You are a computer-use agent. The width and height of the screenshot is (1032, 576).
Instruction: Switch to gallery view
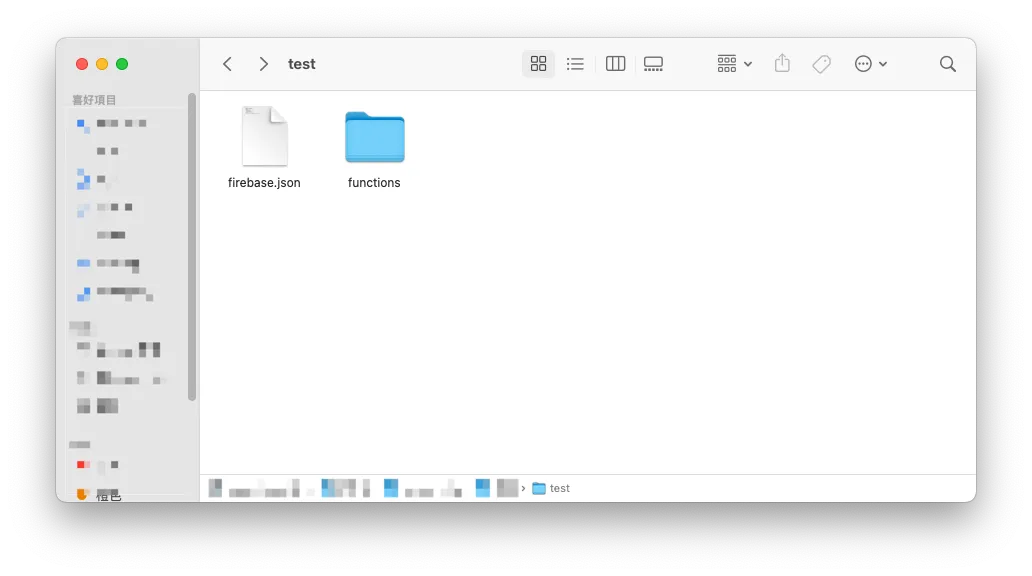click(x=653, y=64)
